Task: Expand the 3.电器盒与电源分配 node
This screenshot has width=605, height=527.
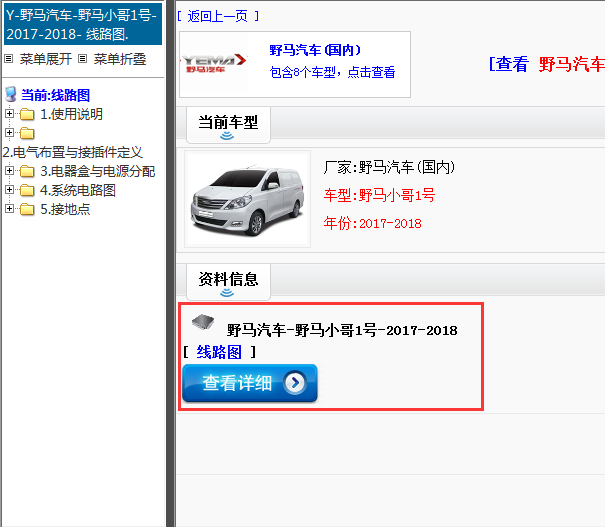Action: (x=10, y=171)
